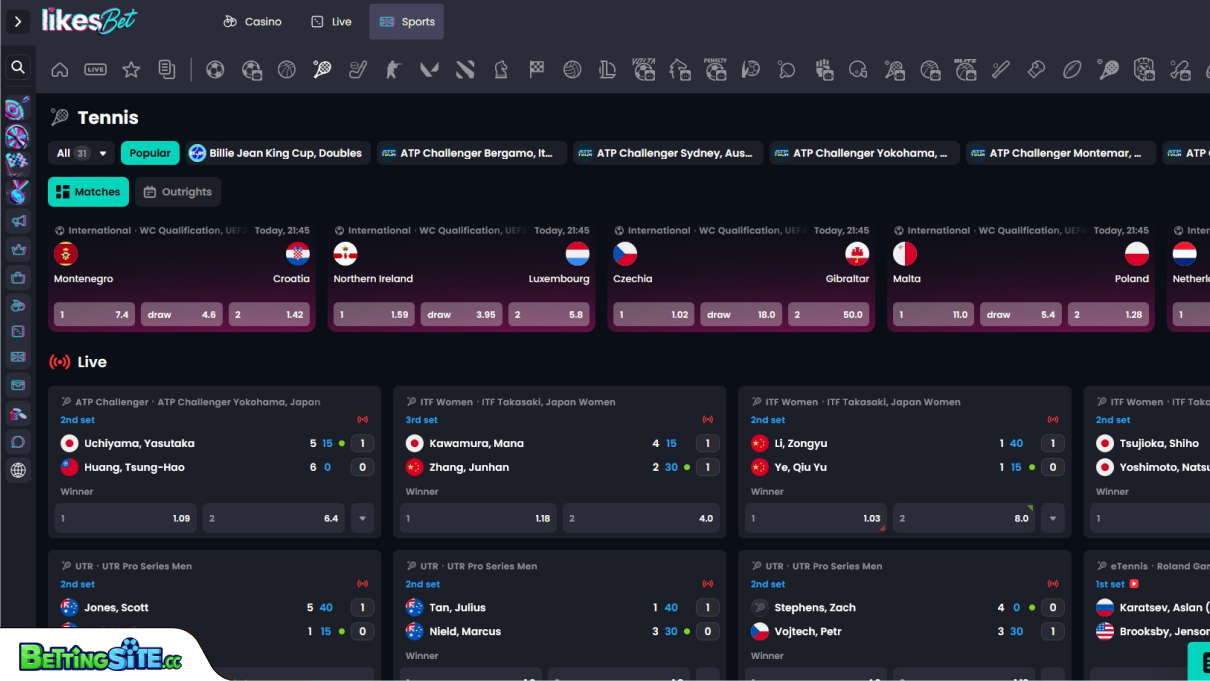Switch to Outrights view
Viewport: 1210px width, 681px height.
coord(178,191)
